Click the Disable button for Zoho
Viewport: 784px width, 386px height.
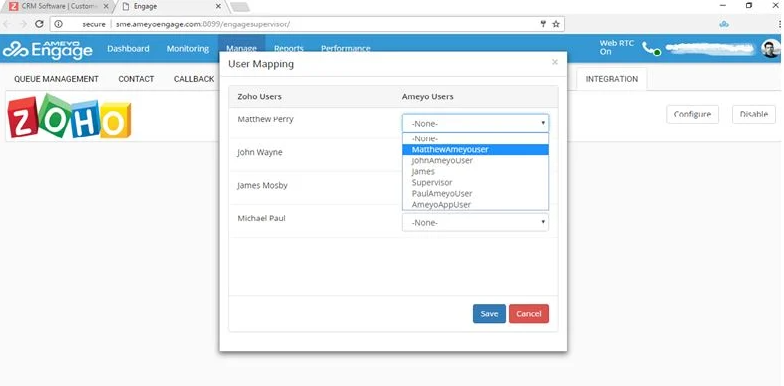754,114
